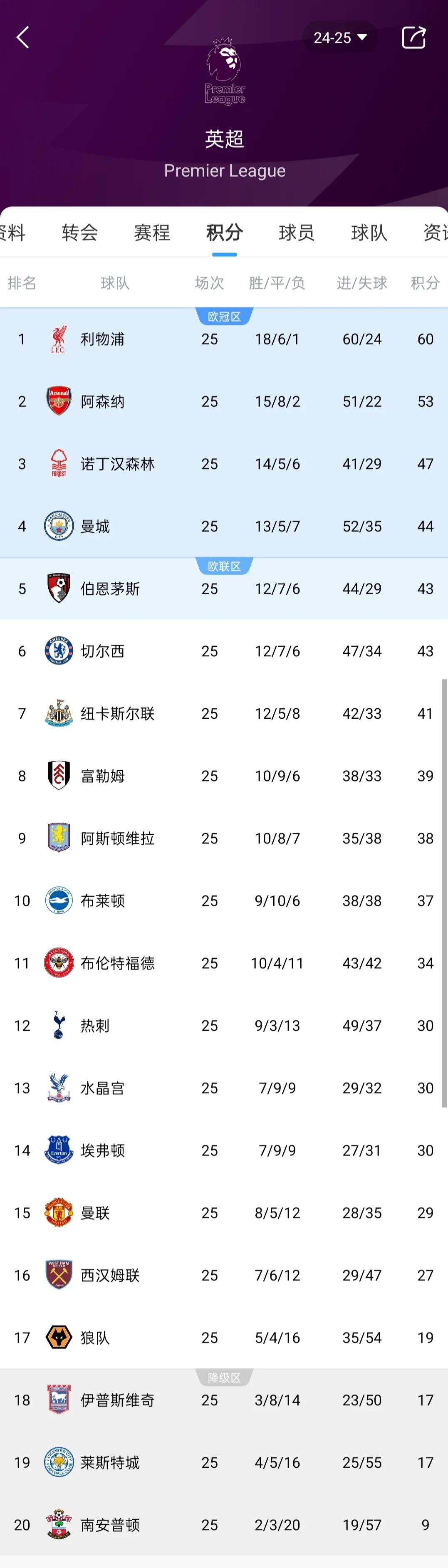Screen dimensions: 448x1568
Task: Switch to the 赛程 schedule tab
Action: pos(151,232)
